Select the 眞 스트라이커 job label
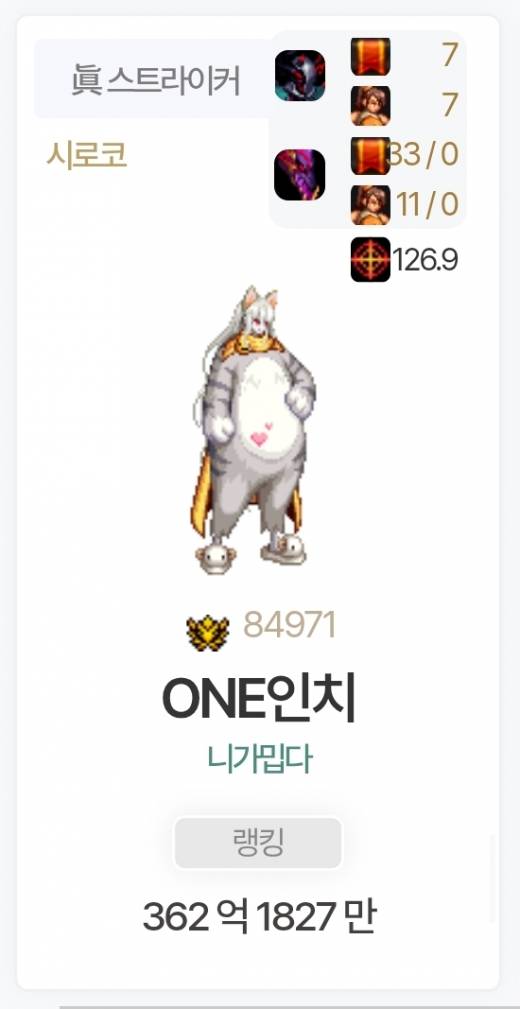The width and height of the screenshot is (520, 1009). [x=156, y=80]
